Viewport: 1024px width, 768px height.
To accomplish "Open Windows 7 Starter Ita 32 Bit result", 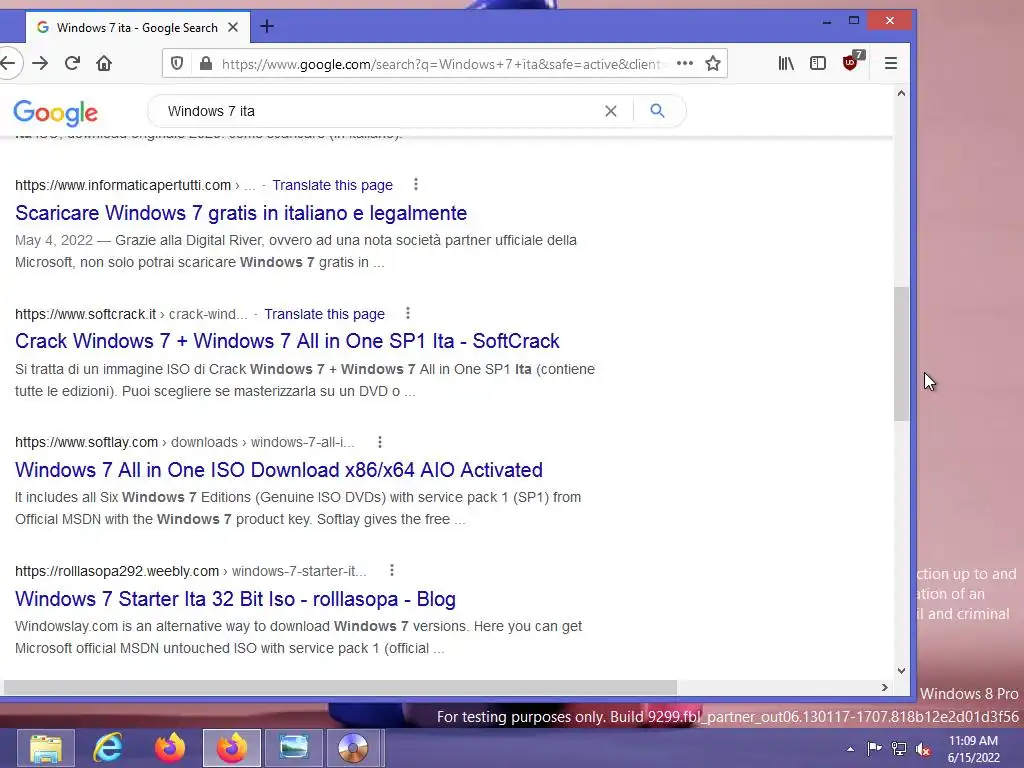I will click(x=235, y=599).
